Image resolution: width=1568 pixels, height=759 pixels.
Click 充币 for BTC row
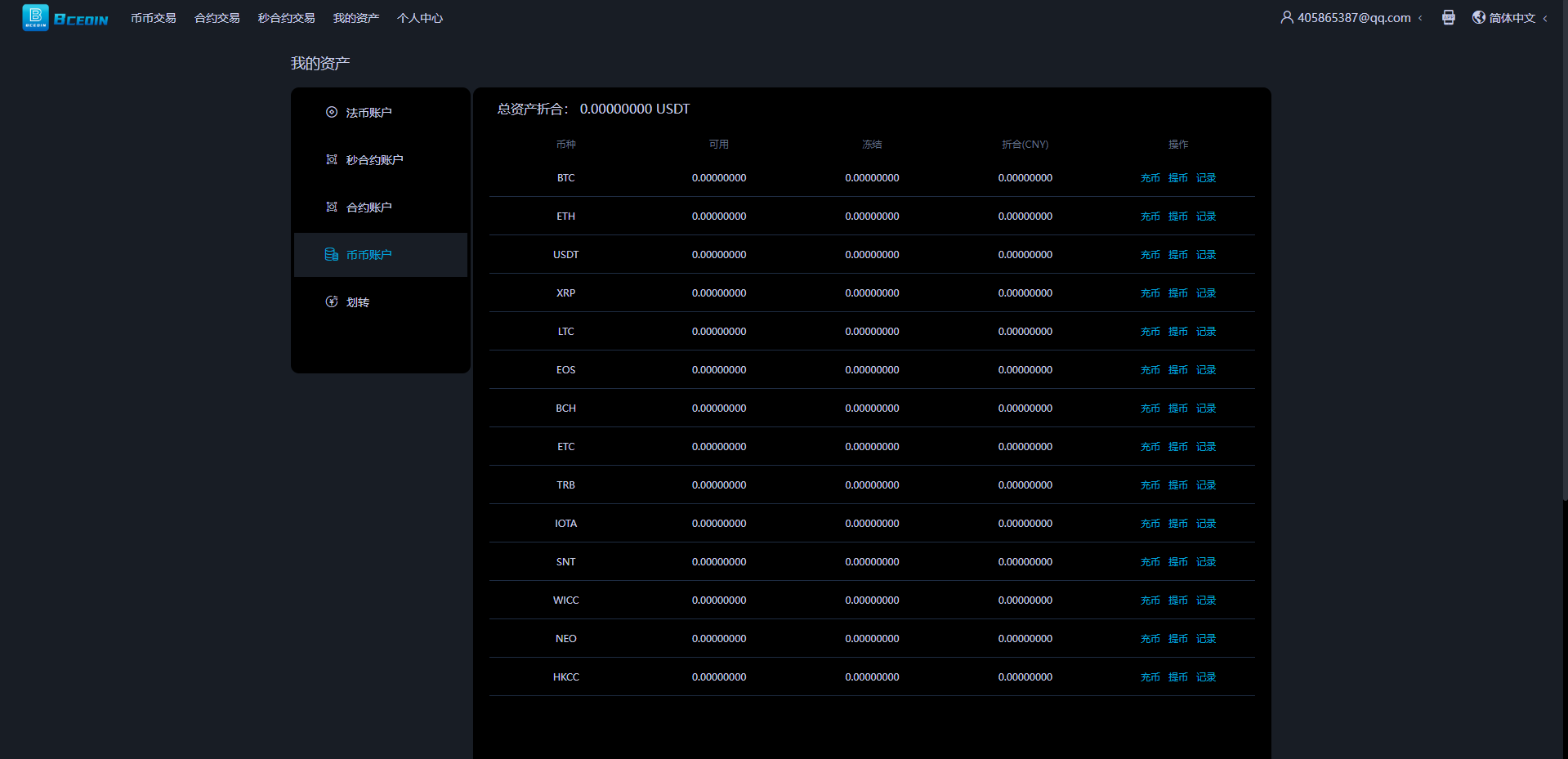tap(1150, 178)
